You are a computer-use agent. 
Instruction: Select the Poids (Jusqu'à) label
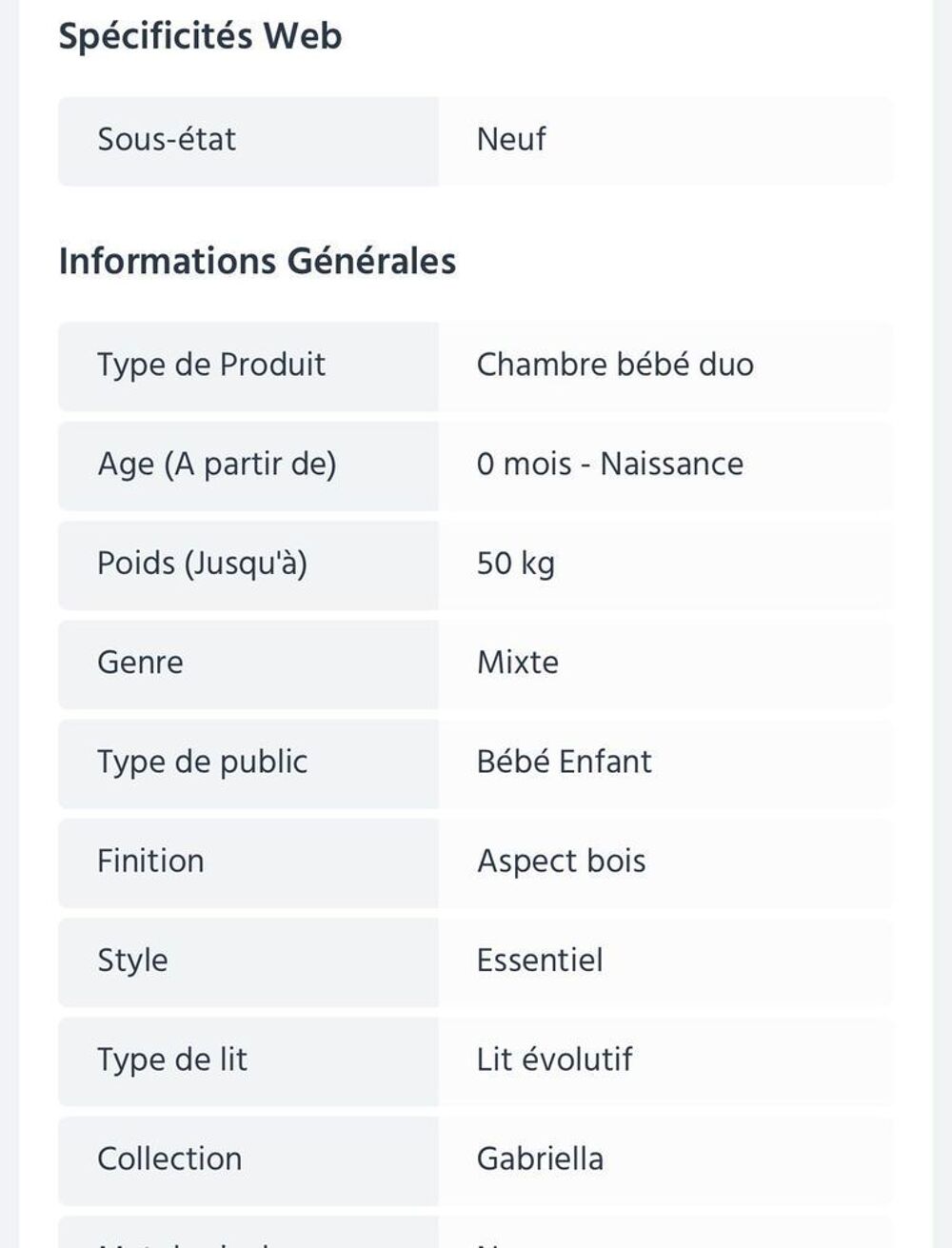point(202,564)
